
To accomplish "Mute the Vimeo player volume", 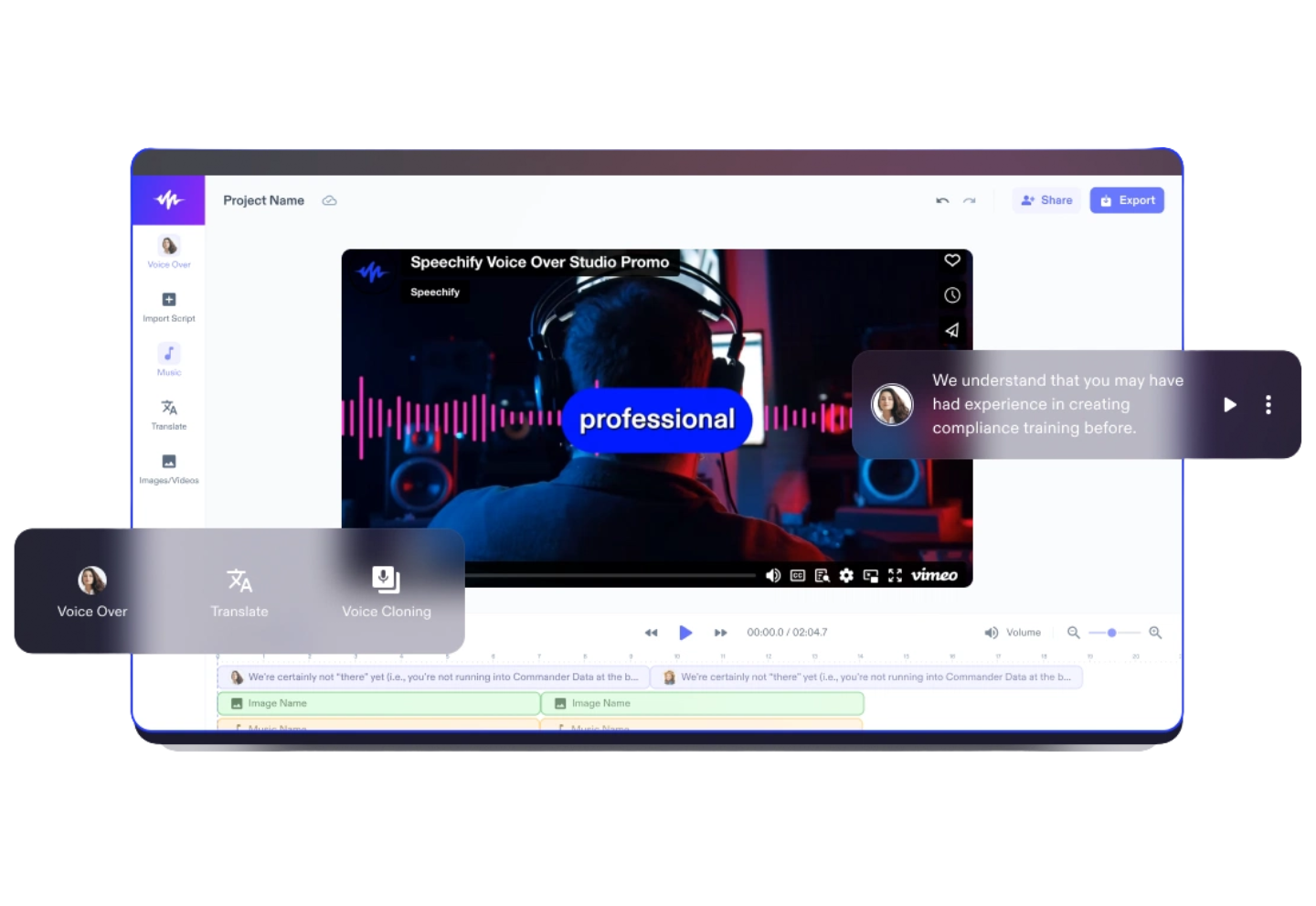I will tap(773, 575).
